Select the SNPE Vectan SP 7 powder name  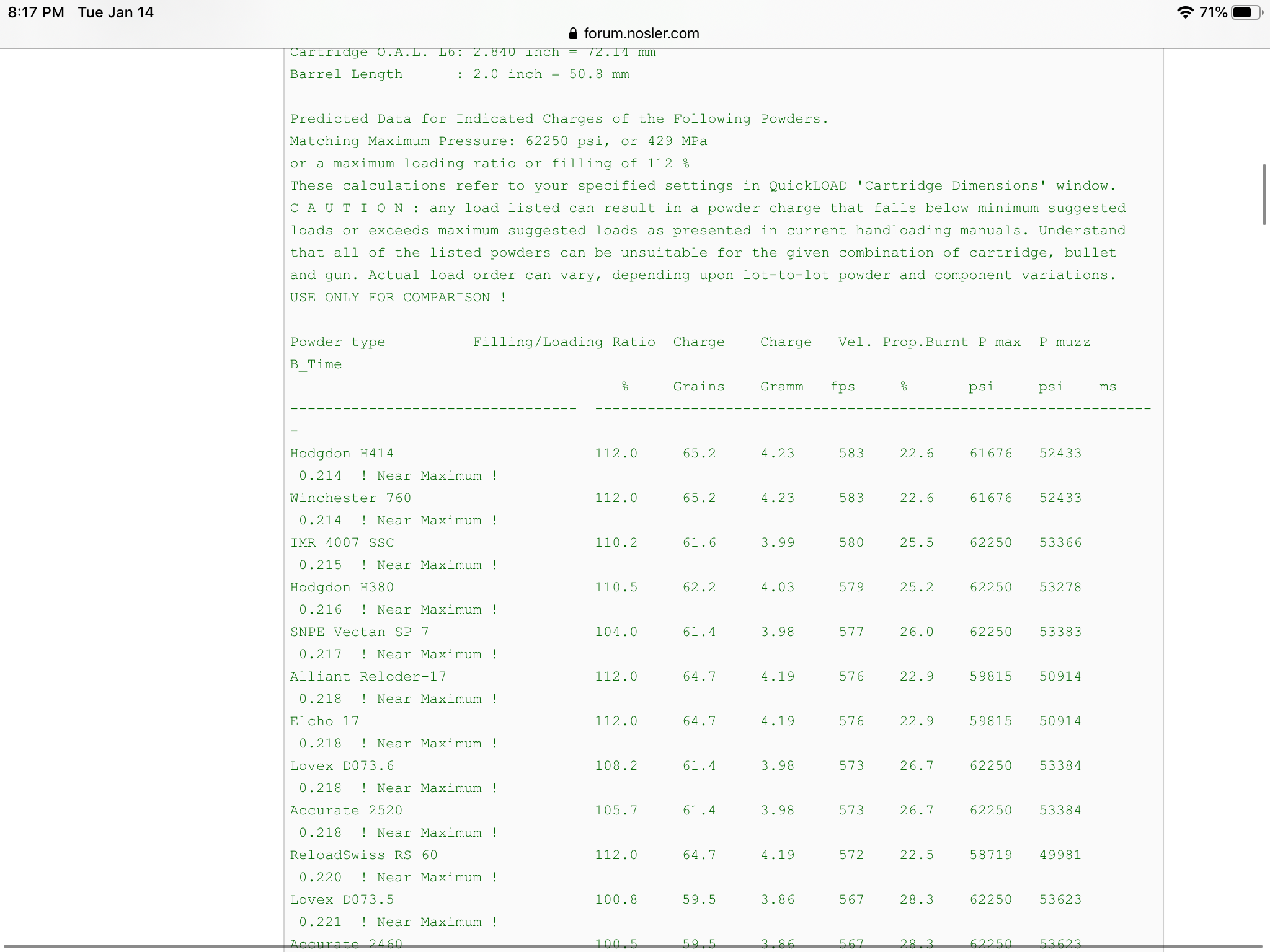tap(359, 632)
